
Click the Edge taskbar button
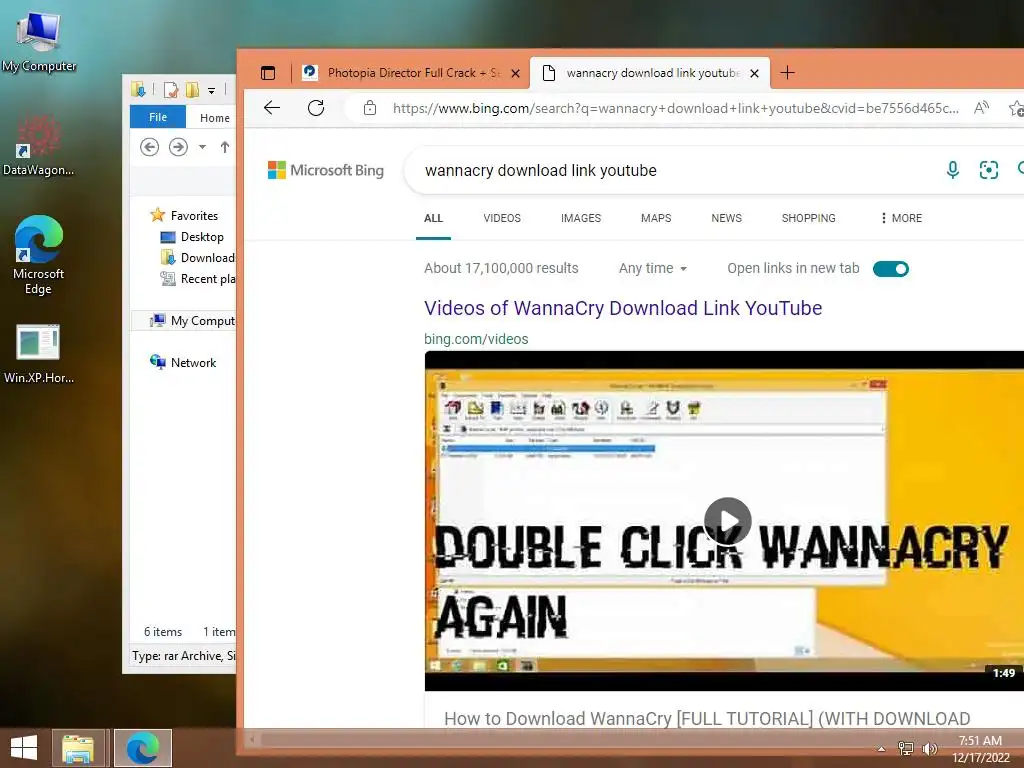point(142,748)
